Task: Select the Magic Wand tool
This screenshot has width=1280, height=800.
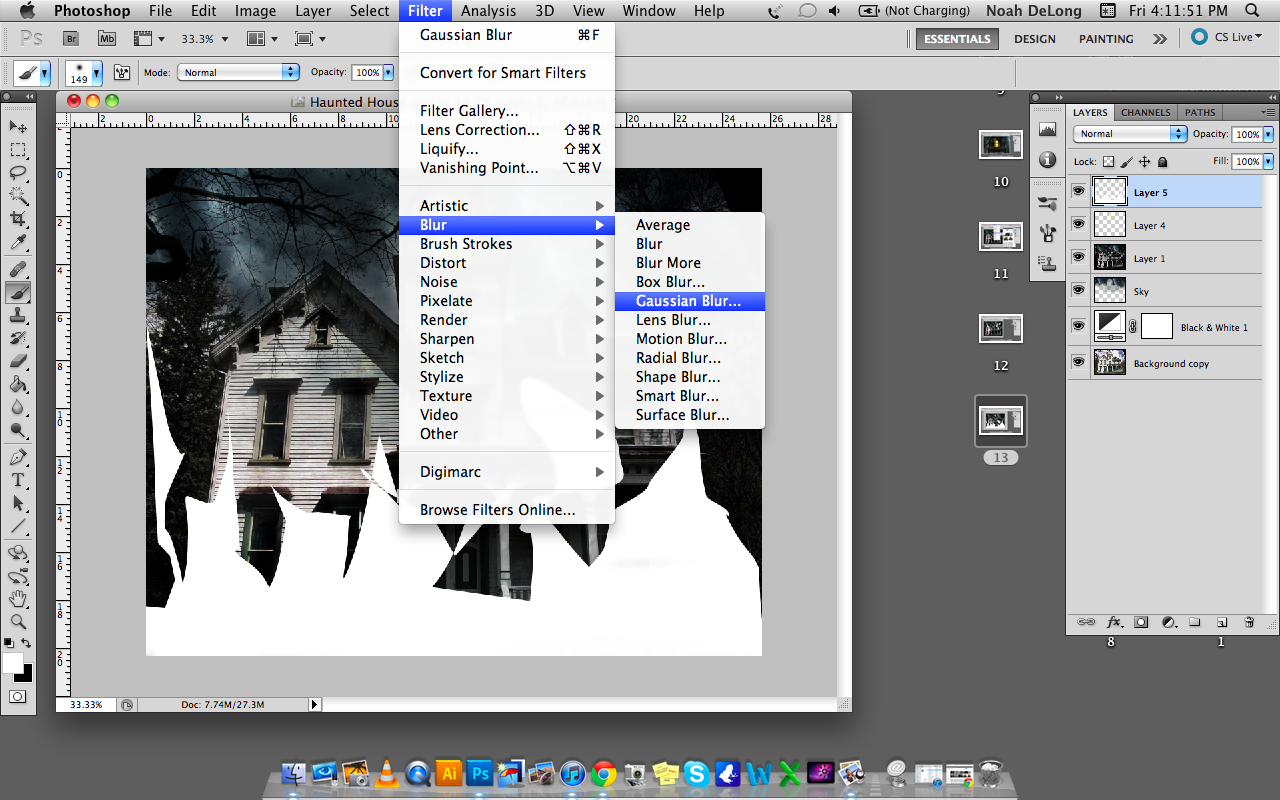Action: 18,196
